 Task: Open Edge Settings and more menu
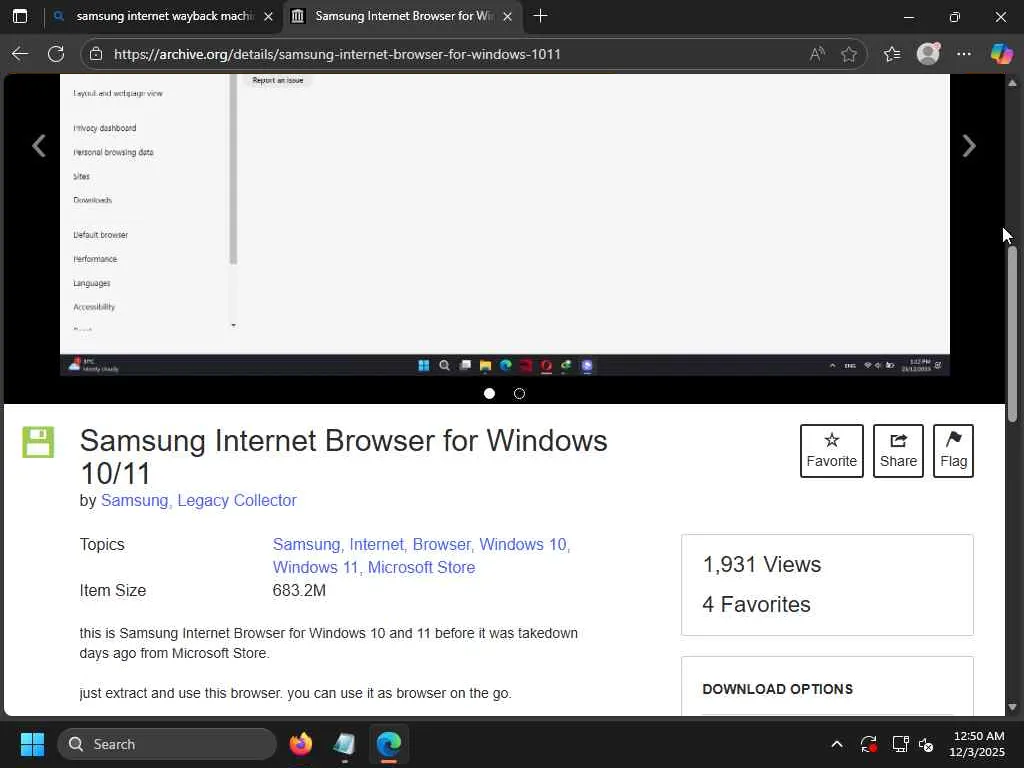point(964,54)
